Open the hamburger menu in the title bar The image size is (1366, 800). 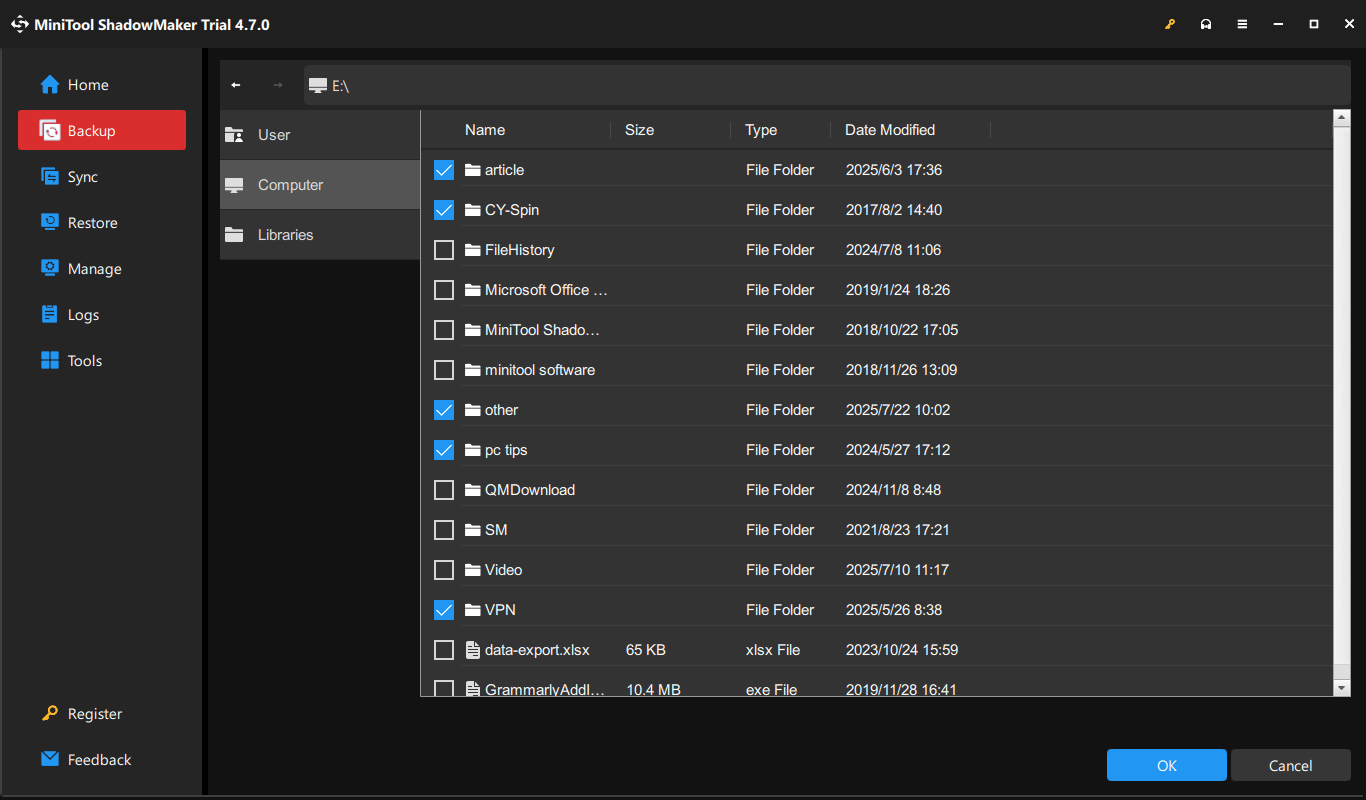(x=1242, y=23)
